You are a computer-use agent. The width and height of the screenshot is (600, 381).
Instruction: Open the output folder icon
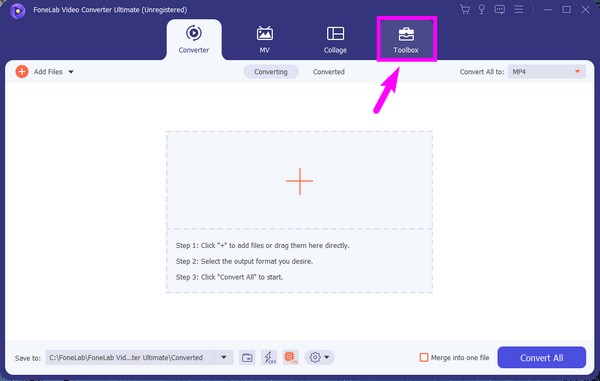click(247, 358)
